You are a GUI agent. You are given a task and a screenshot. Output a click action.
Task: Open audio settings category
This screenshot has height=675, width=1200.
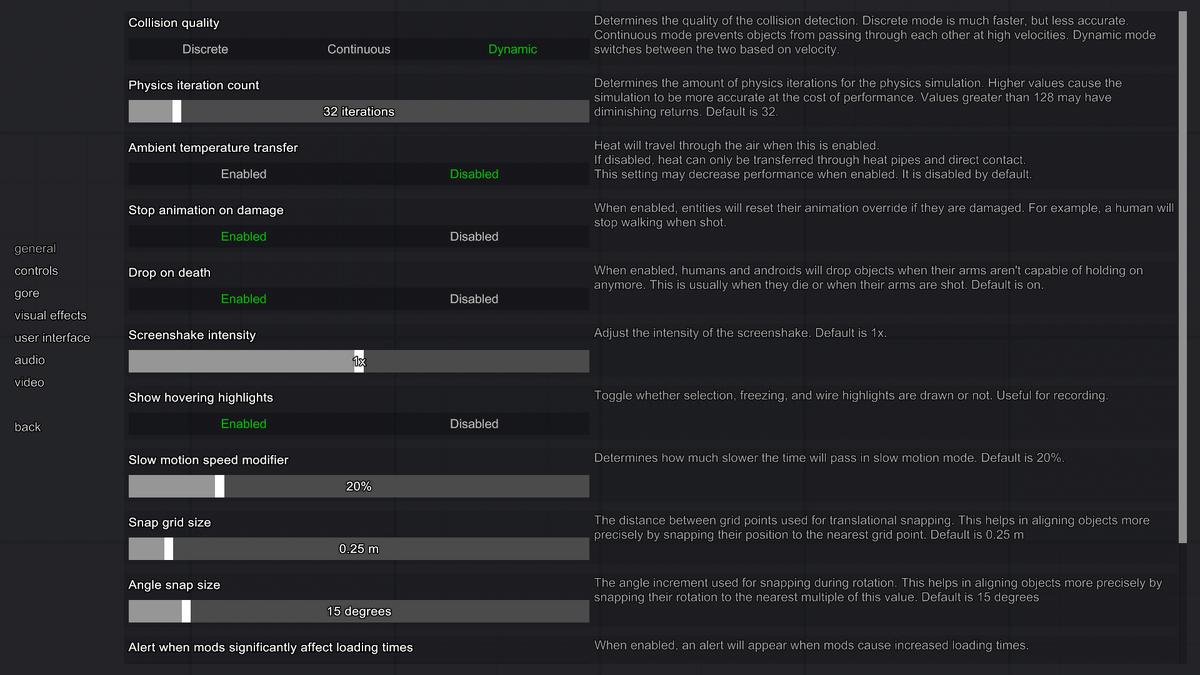(29, 360)
